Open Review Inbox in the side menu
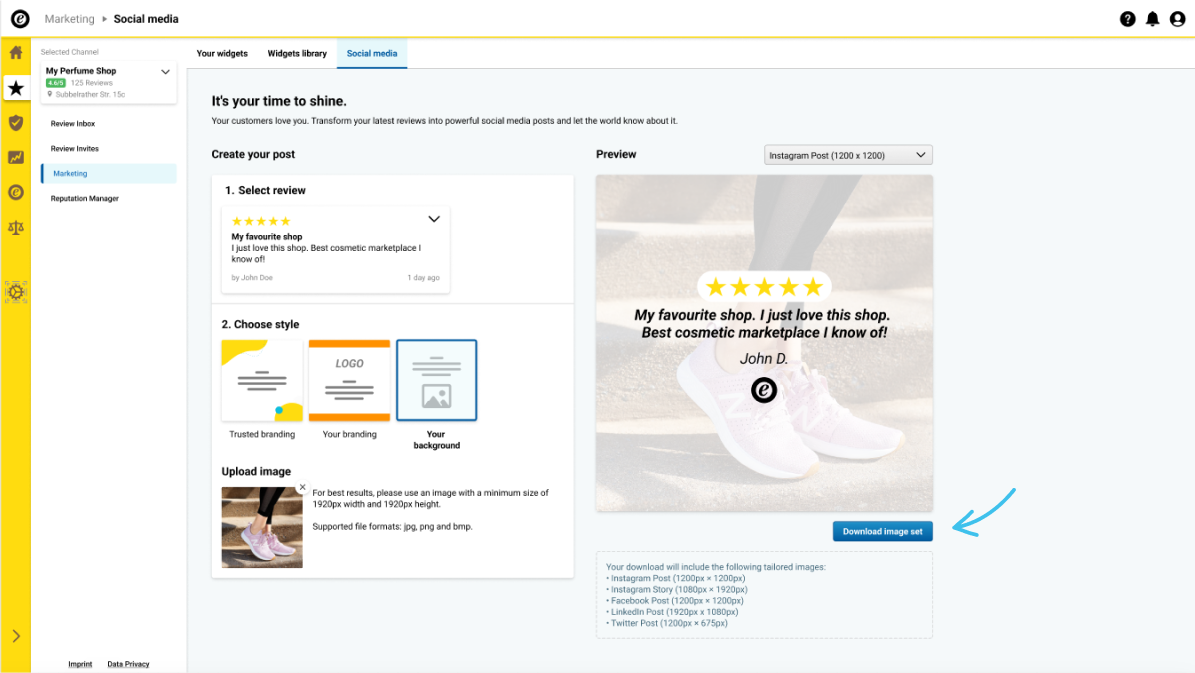This screenshot has height=673, width=1195. [73, 123]
